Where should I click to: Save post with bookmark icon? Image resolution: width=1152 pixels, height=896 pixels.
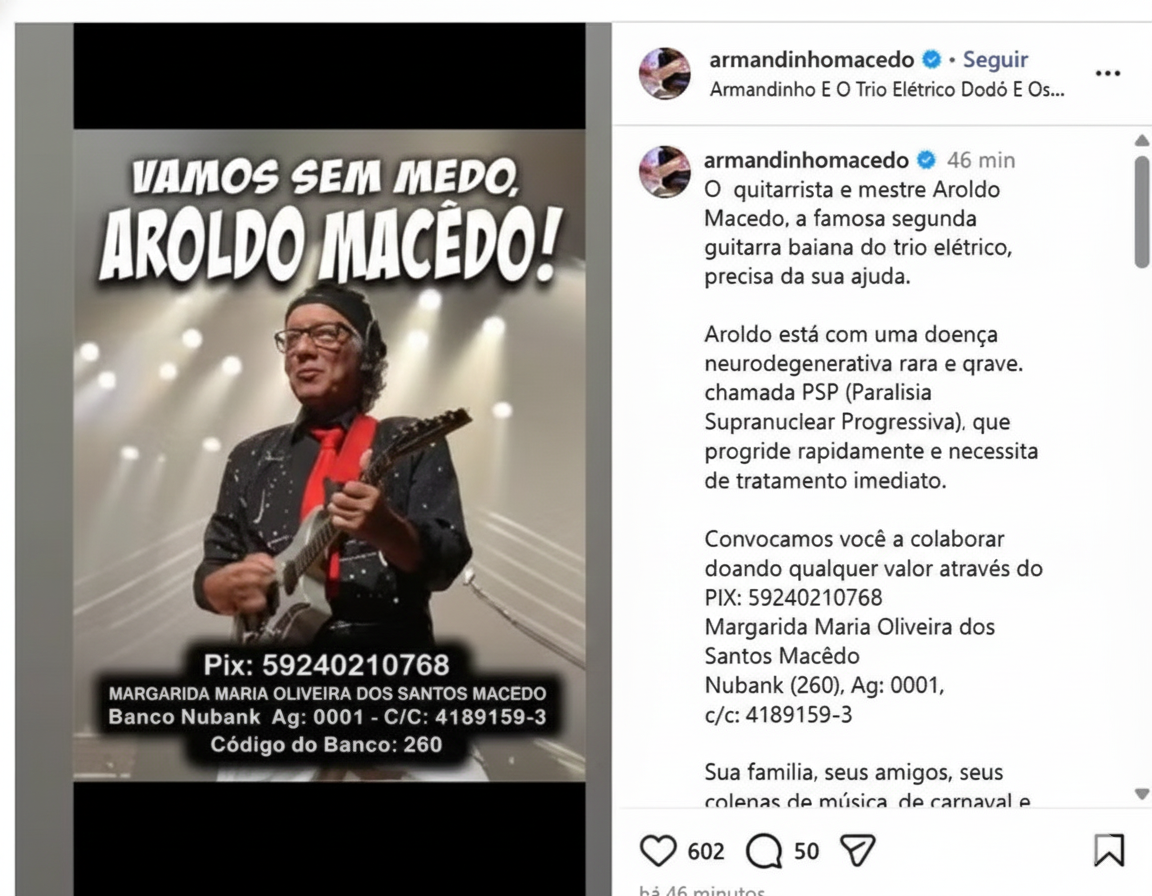tap(1109, 850)
